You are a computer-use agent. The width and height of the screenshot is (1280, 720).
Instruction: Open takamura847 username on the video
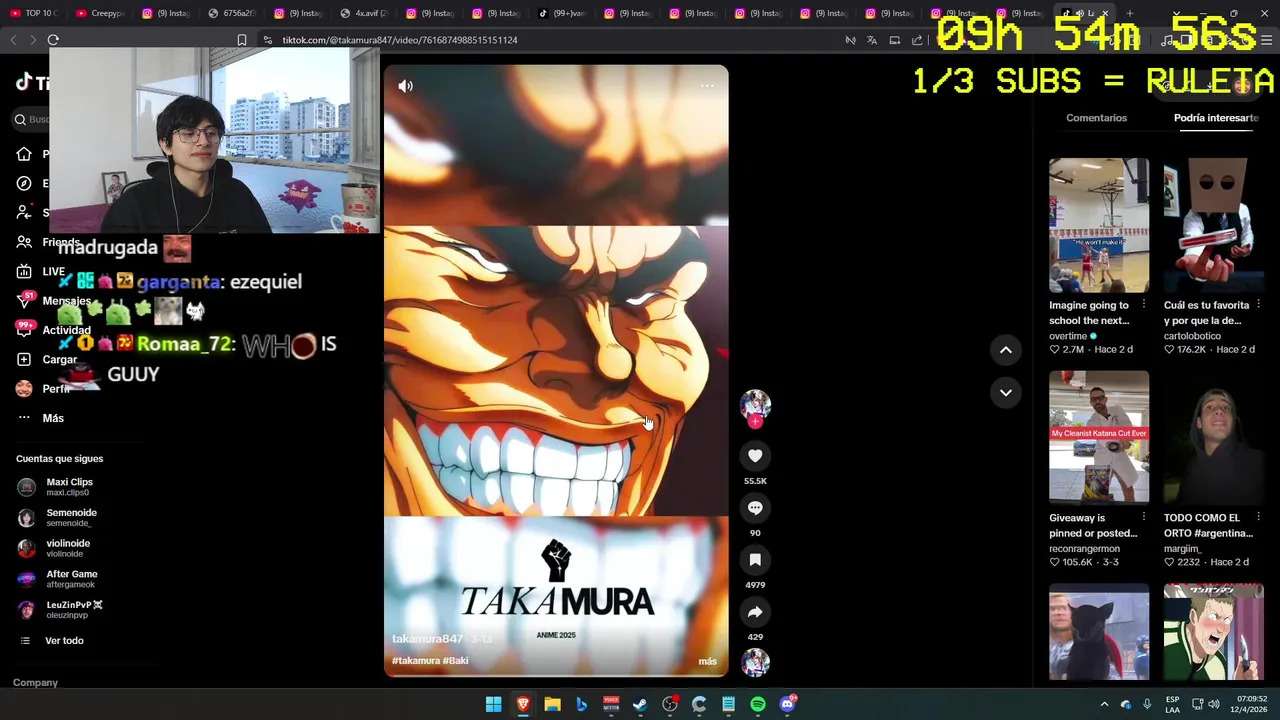click(x=427, y=639)
